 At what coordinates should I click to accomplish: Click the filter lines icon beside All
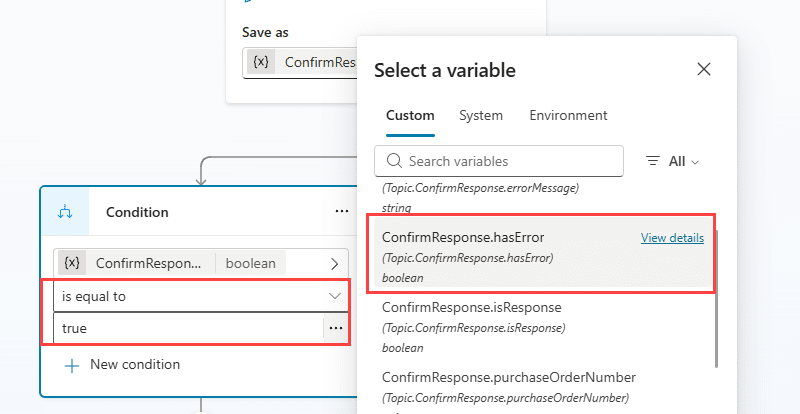(653, 161)
